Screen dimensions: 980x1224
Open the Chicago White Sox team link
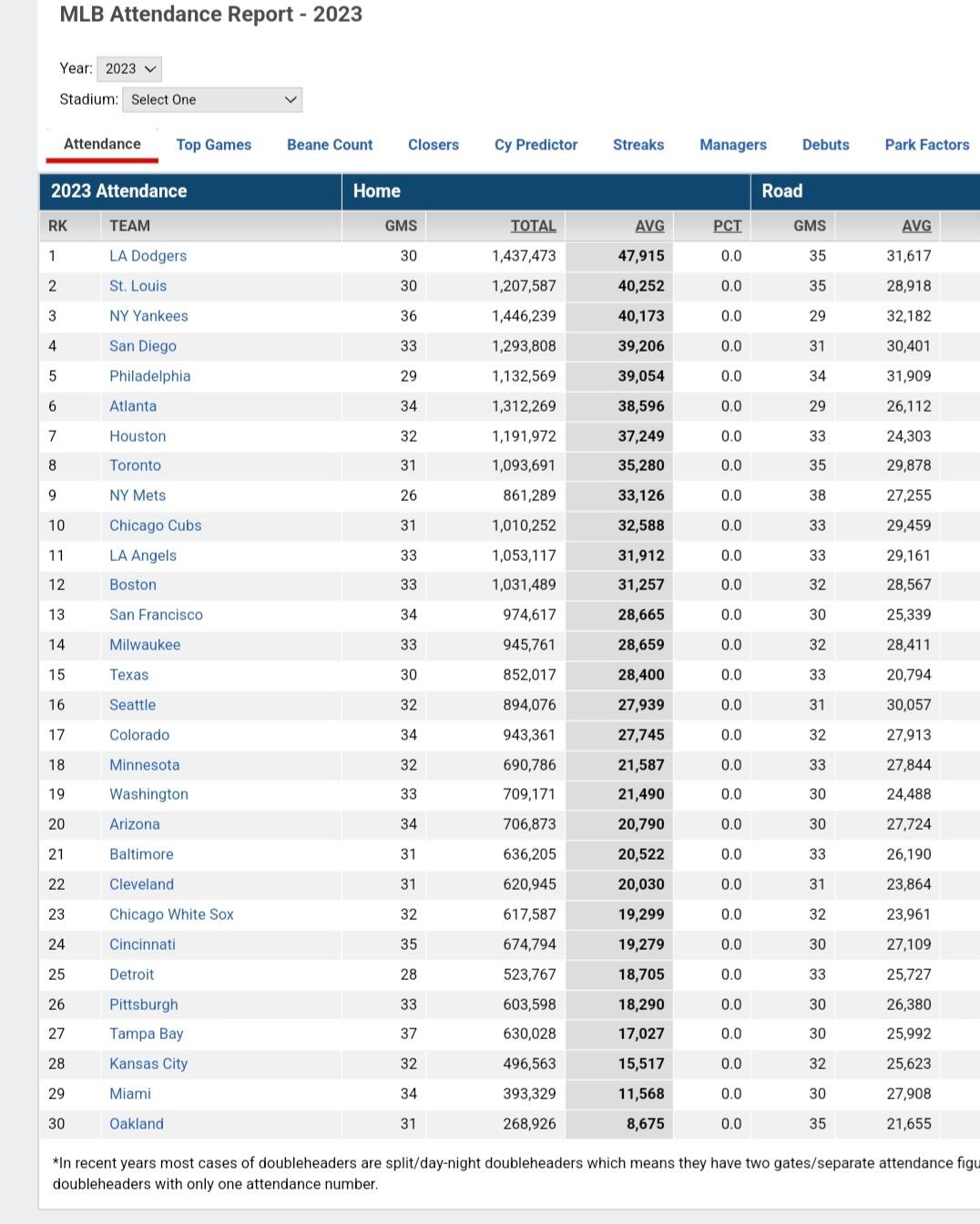171,914
